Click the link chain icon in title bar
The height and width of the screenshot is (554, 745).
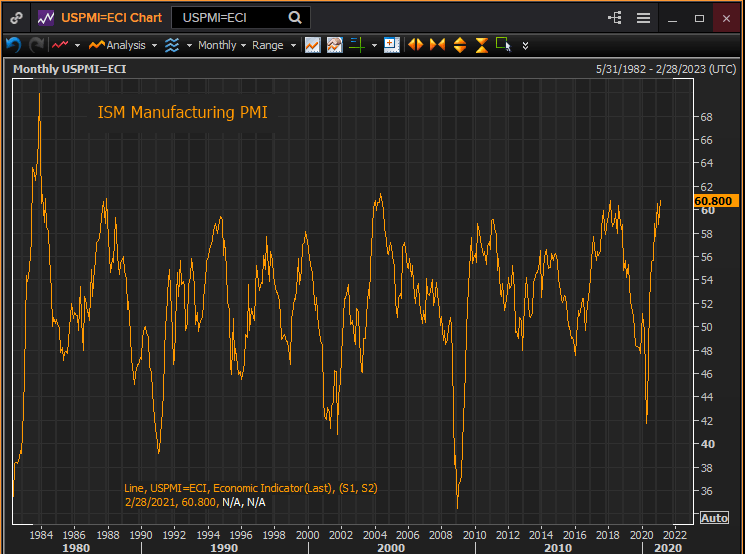(16, 18)
